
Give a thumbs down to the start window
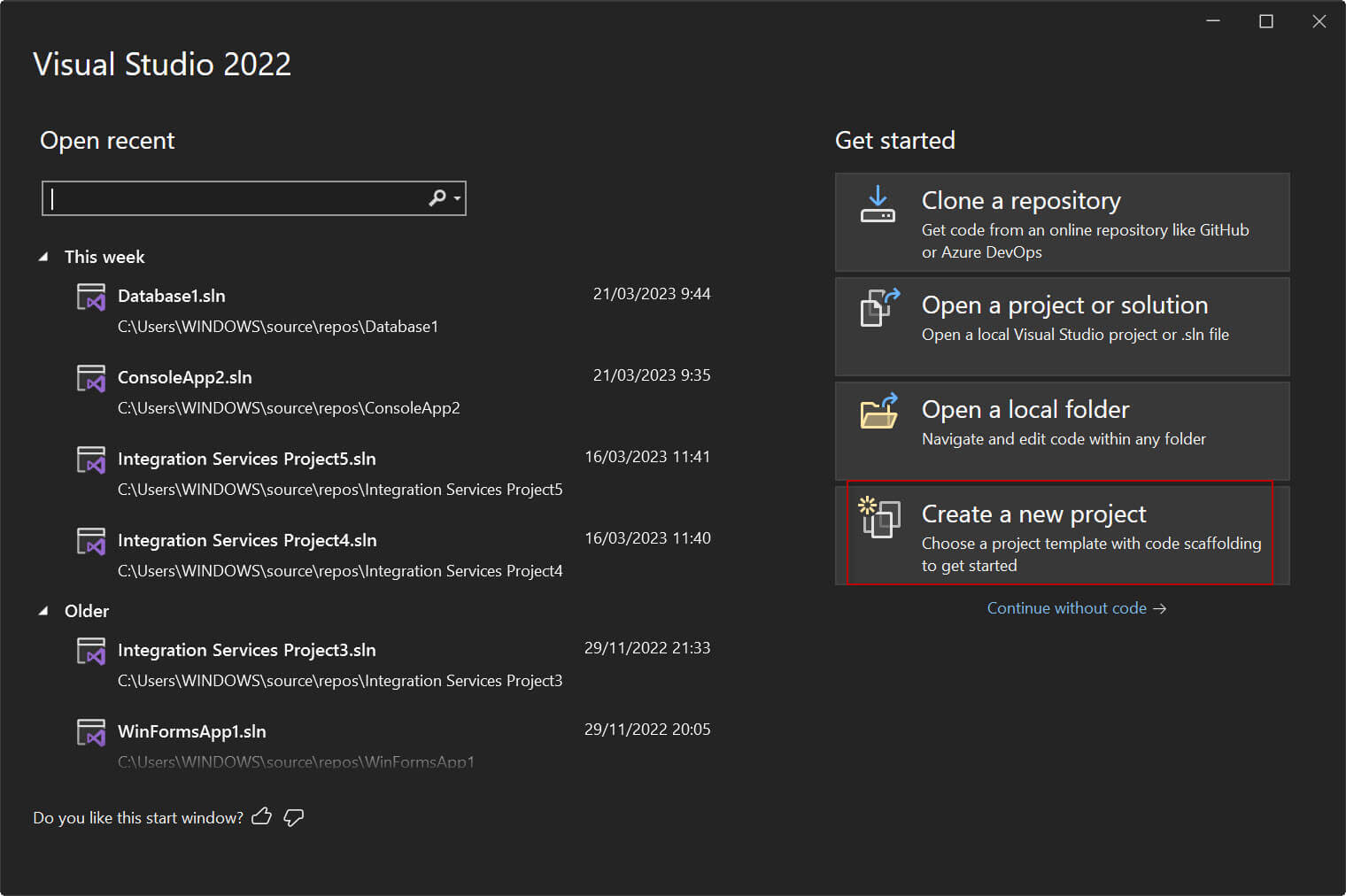coord(293,816)
